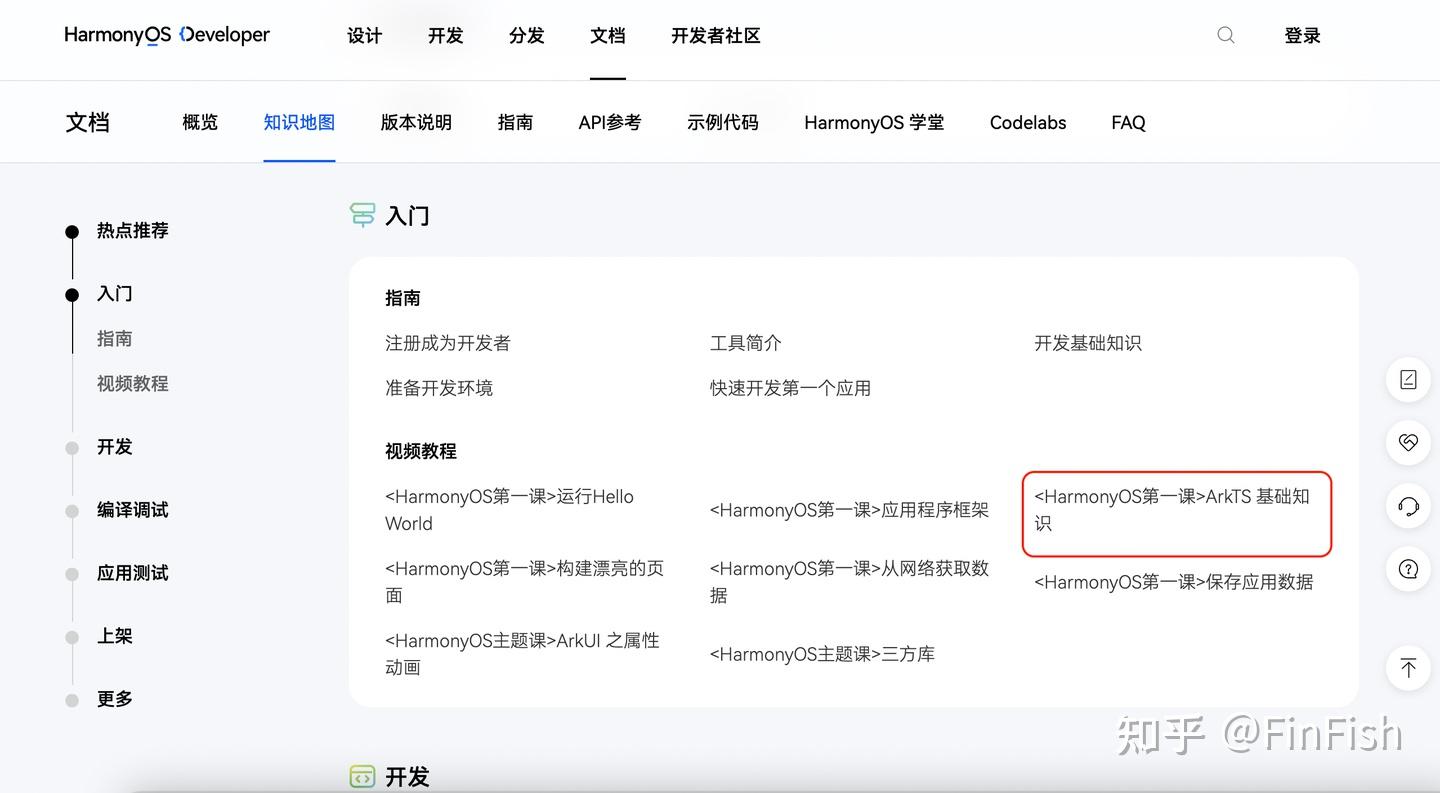The image size is (1440, 793).
Task: Select 热点推荐 in the side navigation
Action: [x=132, y=231]
